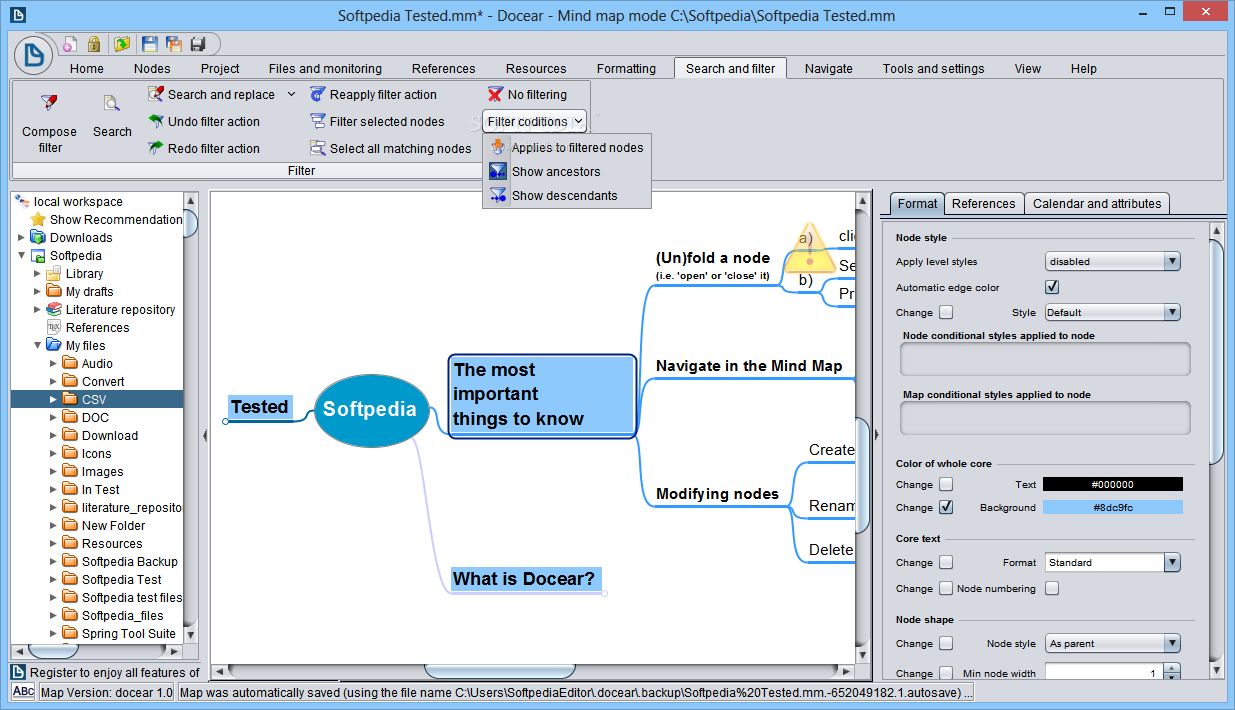Select 'The most important things to know' node
This screenshot has width=1235, height=710.
tap(542, 395)
